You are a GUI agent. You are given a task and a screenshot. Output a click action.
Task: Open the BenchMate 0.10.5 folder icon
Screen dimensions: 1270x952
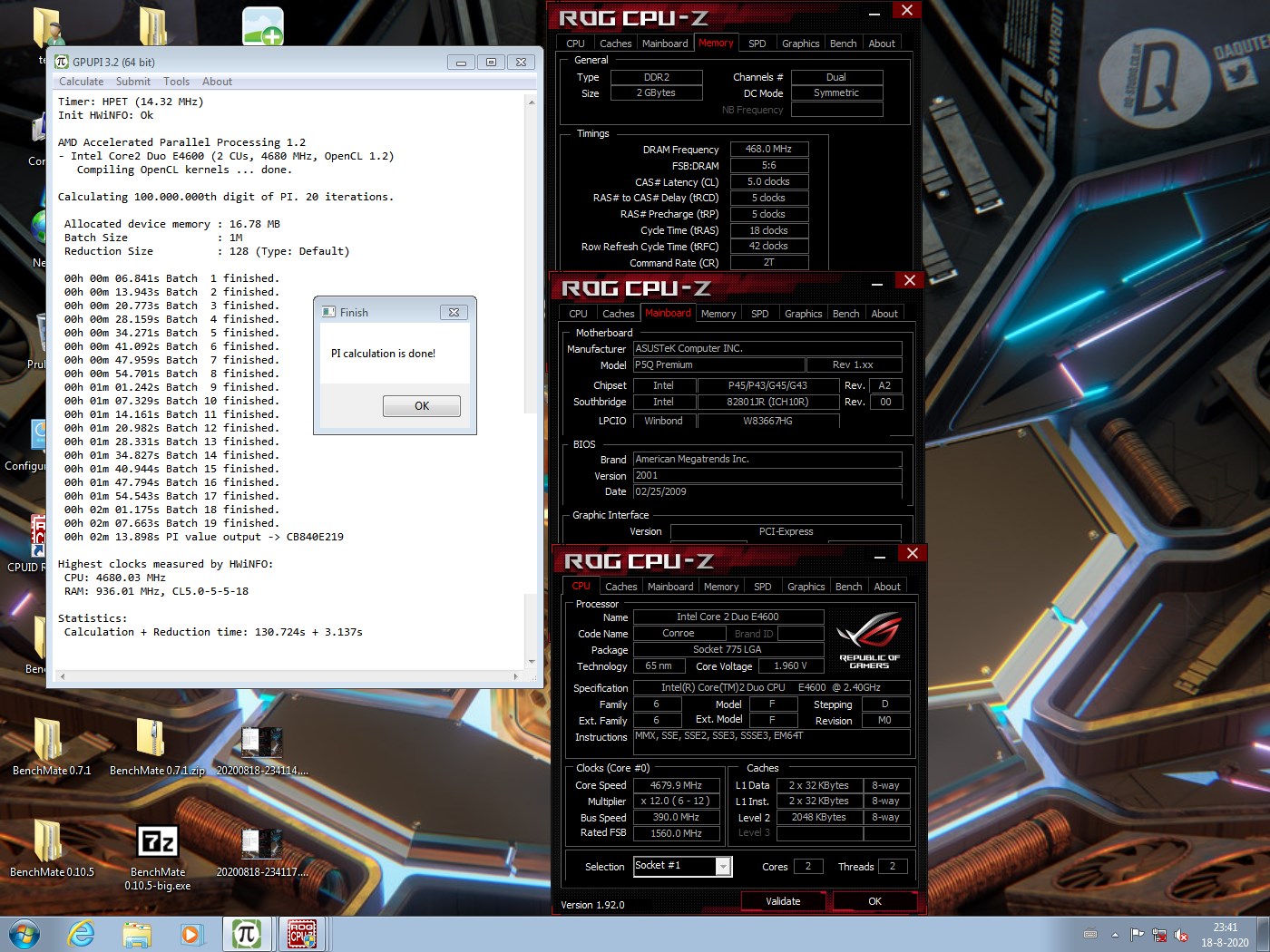point(49,840)
